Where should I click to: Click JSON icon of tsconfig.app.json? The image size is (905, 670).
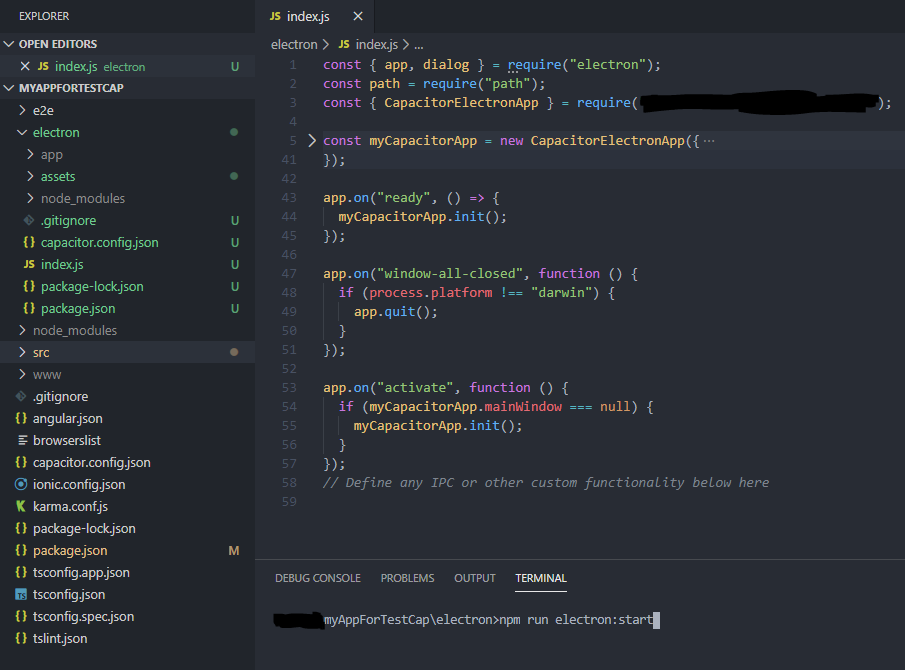21,572
